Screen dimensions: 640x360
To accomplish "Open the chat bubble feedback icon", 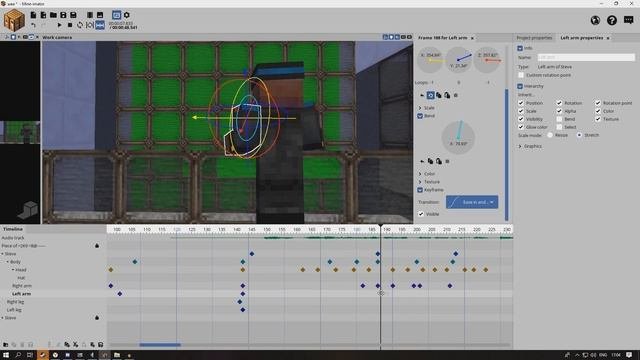I will (x=629, y=20).
